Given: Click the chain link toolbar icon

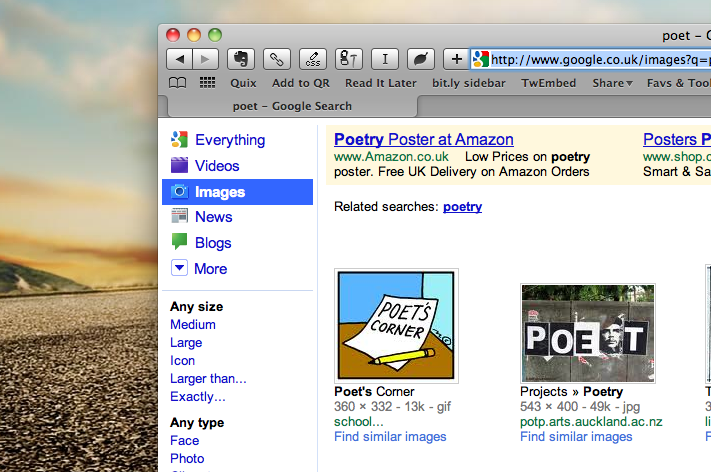Looking at the screenshot, I should click(x=277, y=59).
